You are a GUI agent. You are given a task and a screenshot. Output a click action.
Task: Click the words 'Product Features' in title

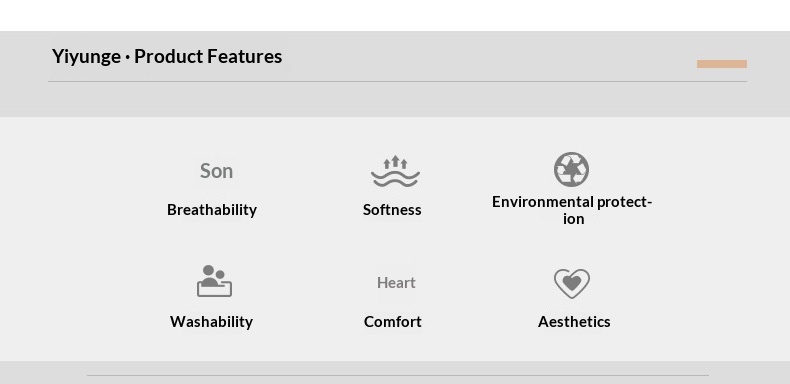[208, 56]
